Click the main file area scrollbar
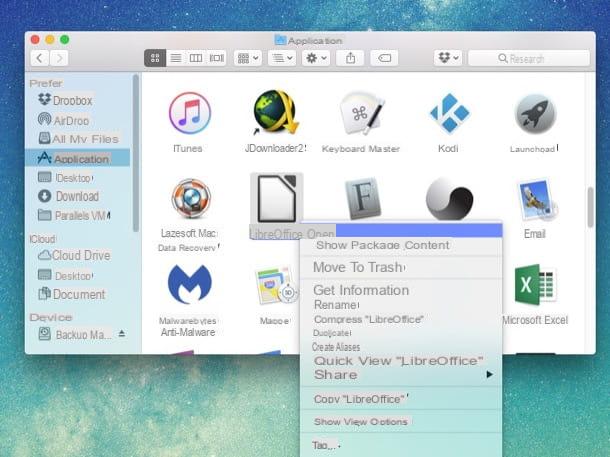Screen dimensions: 610x457 591,207
